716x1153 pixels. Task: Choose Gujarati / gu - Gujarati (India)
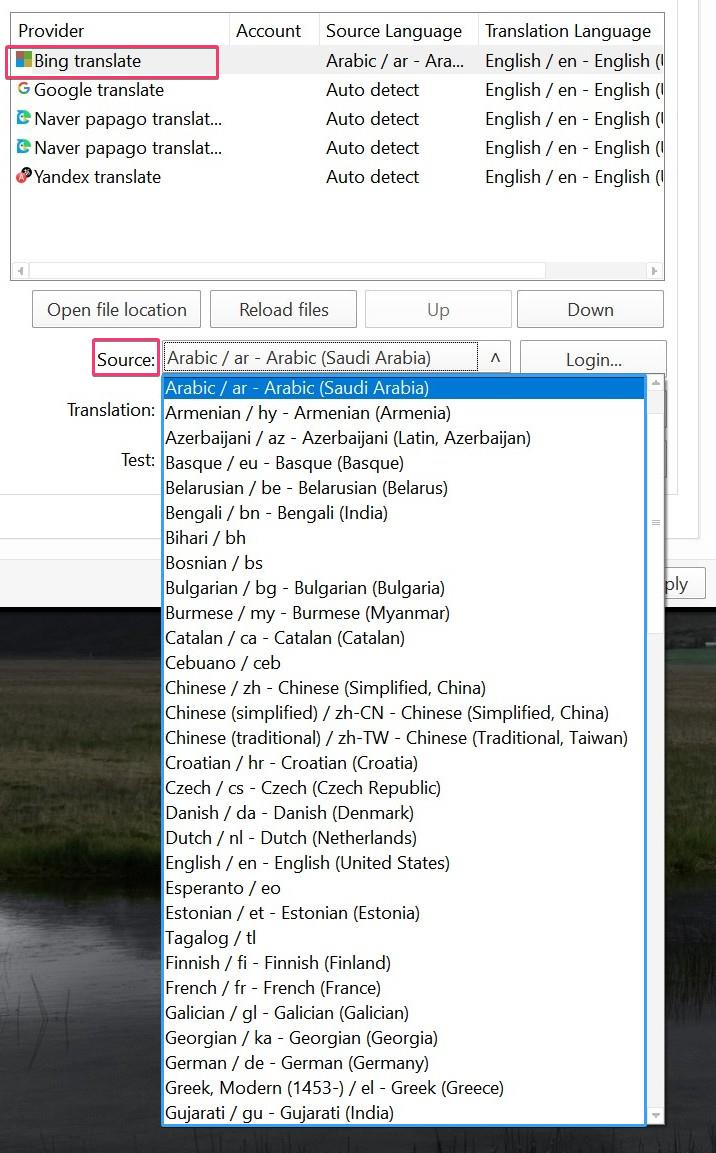(404, 1113)
